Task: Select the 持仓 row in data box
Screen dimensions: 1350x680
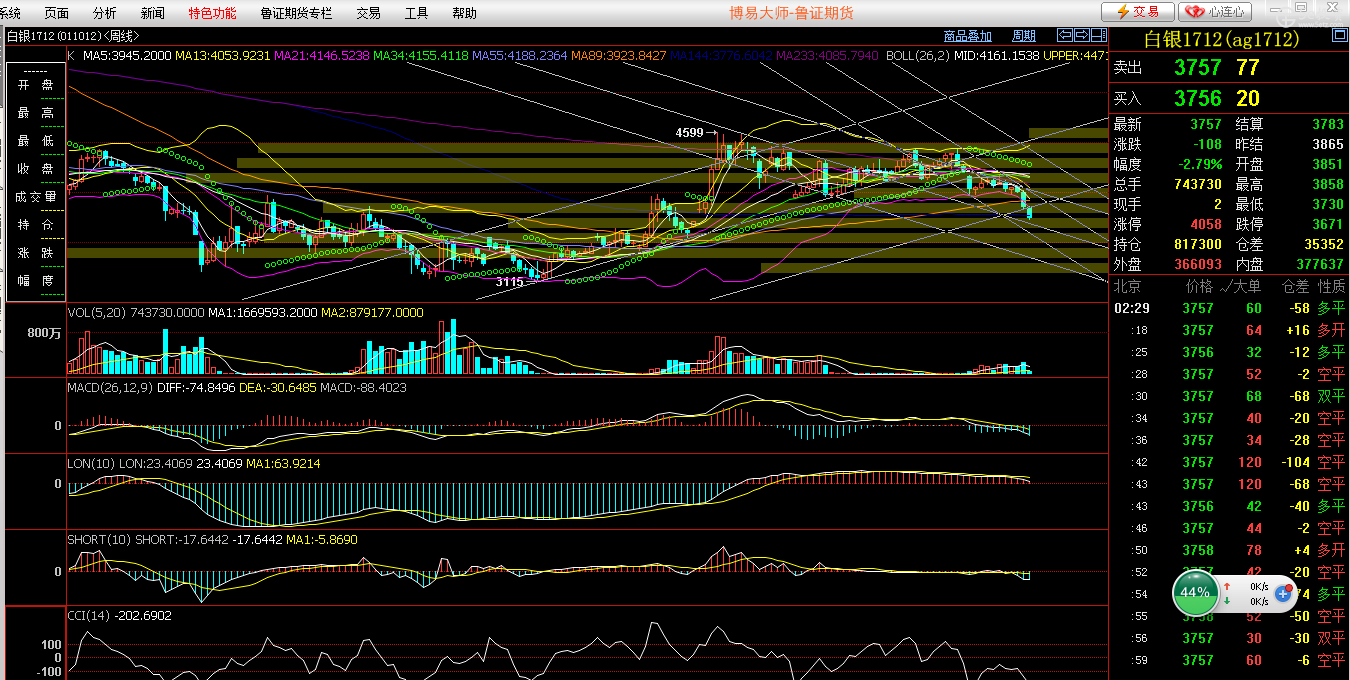Action: point(36,225)
